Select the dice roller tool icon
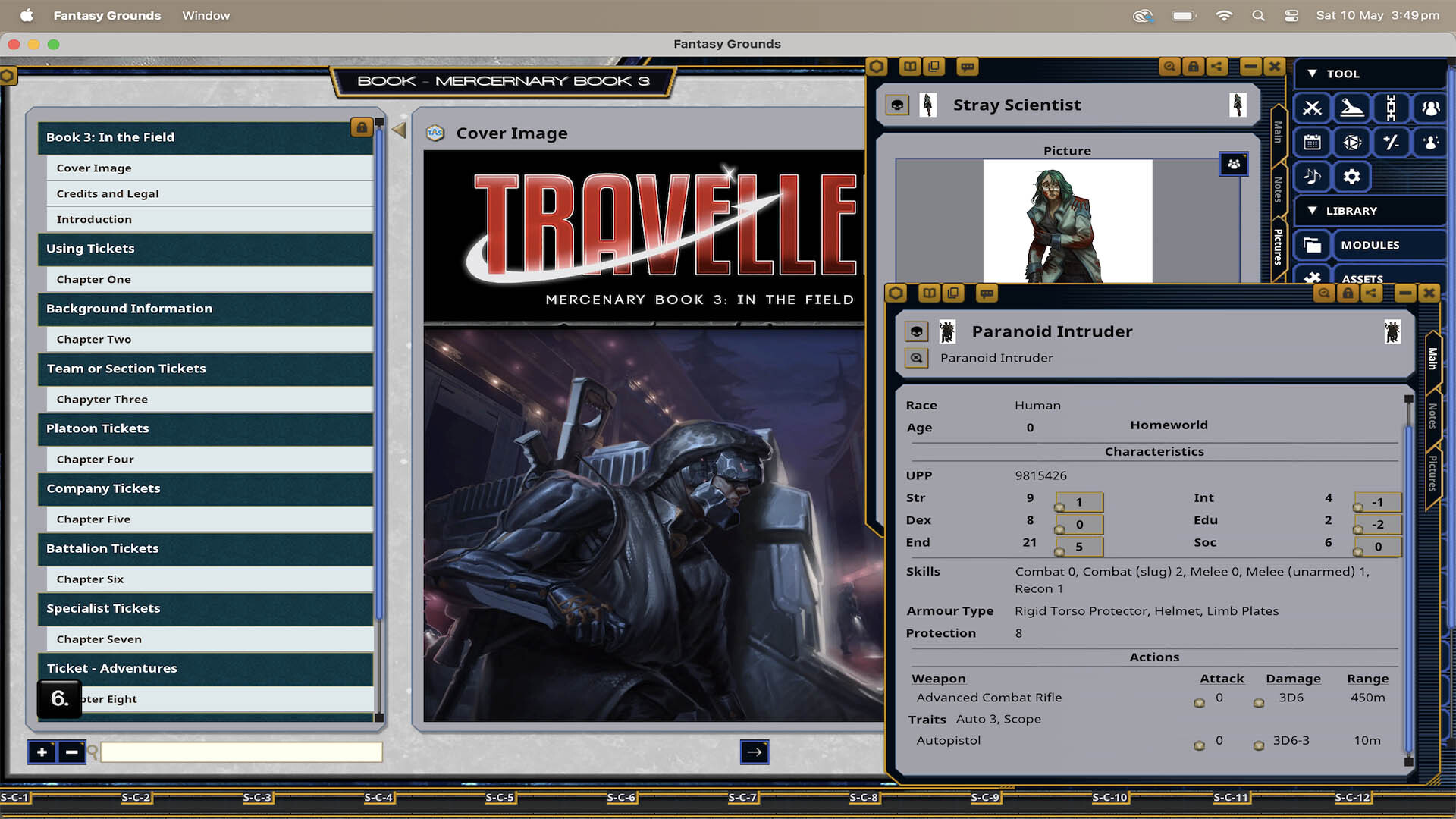This screenshot has width=1456, height=819. (1351, 143)
